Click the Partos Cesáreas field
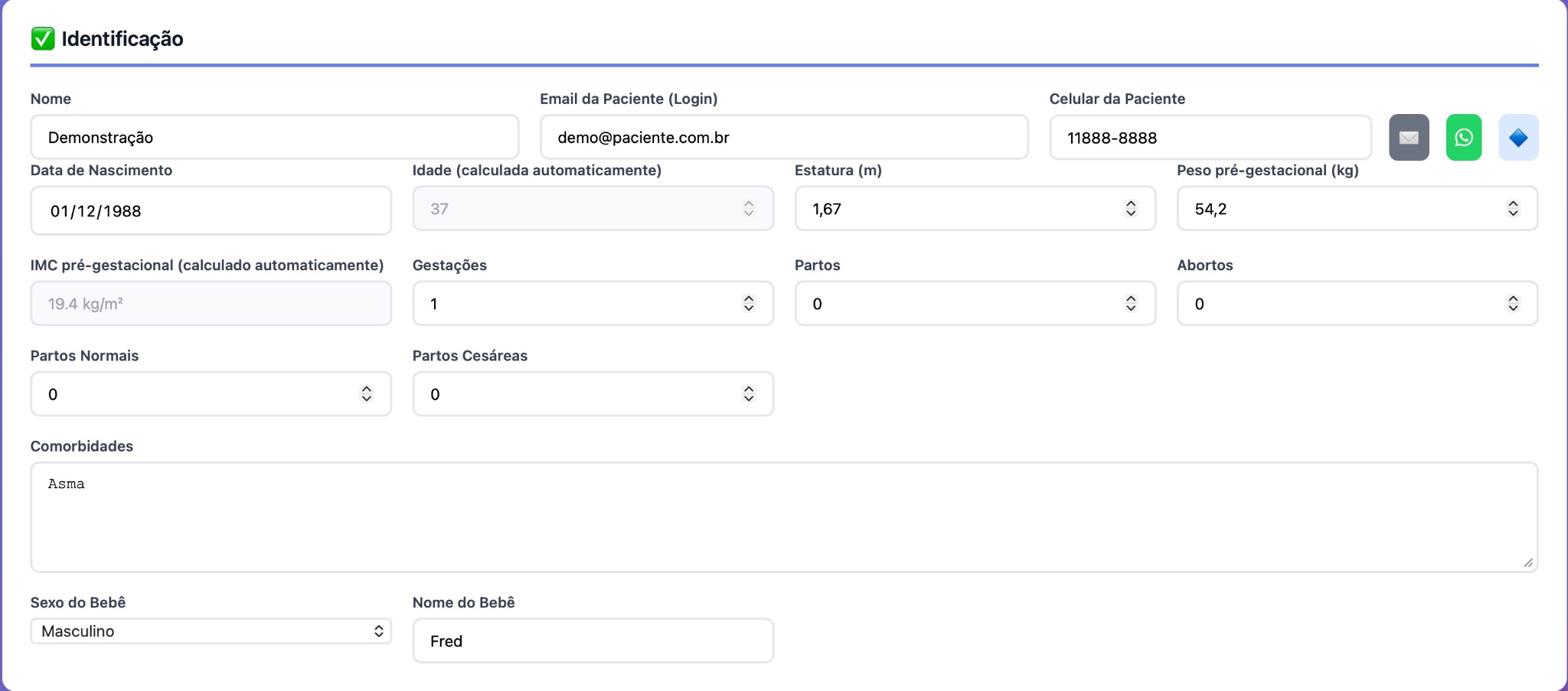The image size is (1568, 691). pyautogui.click(x=593, y=394)
